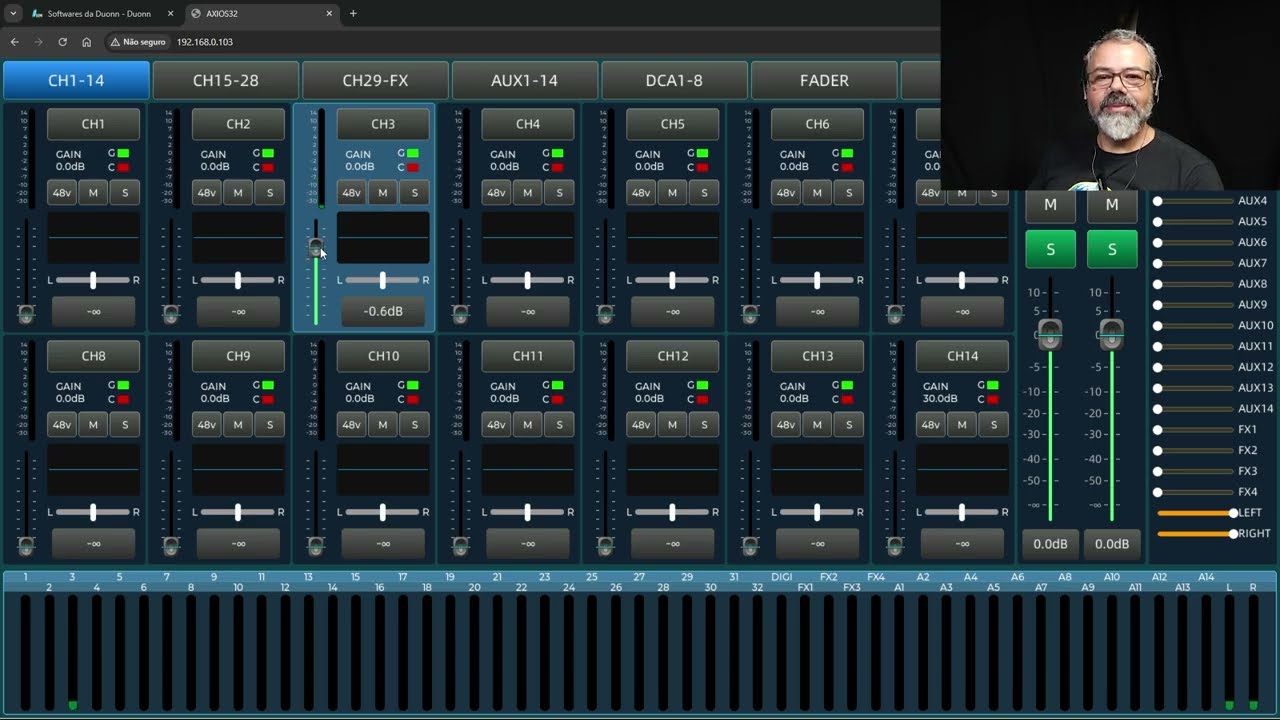The height and width of the screenshot is (720, 1280).
Task: Toggle 48v phantom power on CH1
Action: (x=62, y=193)
